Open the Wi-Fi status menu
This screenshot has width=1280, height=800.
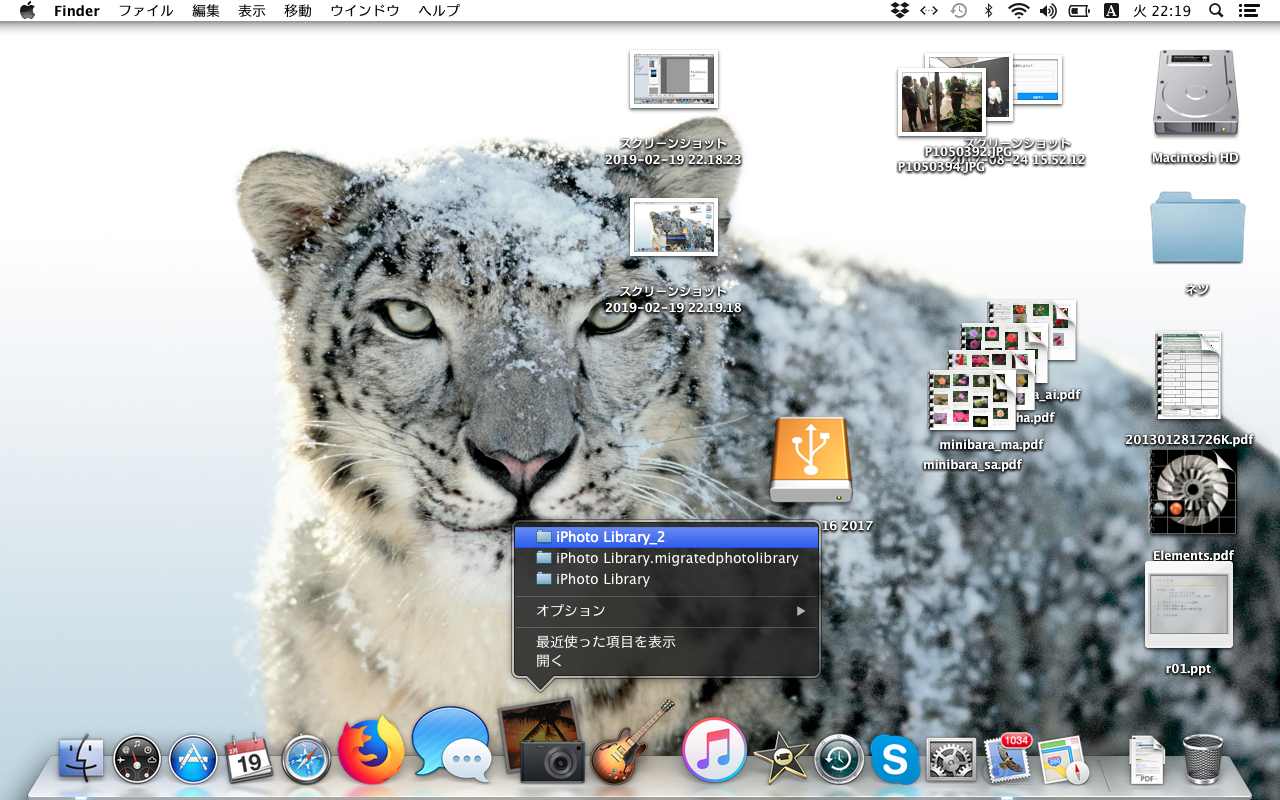pyautogui.click(x=1018, y=11)
